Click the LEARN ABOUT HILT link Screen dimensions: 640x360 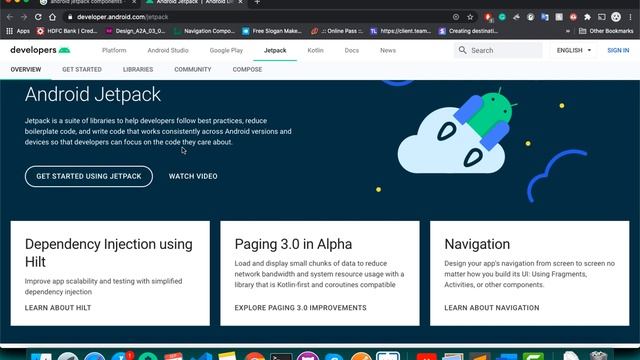[x=58, y=308]
